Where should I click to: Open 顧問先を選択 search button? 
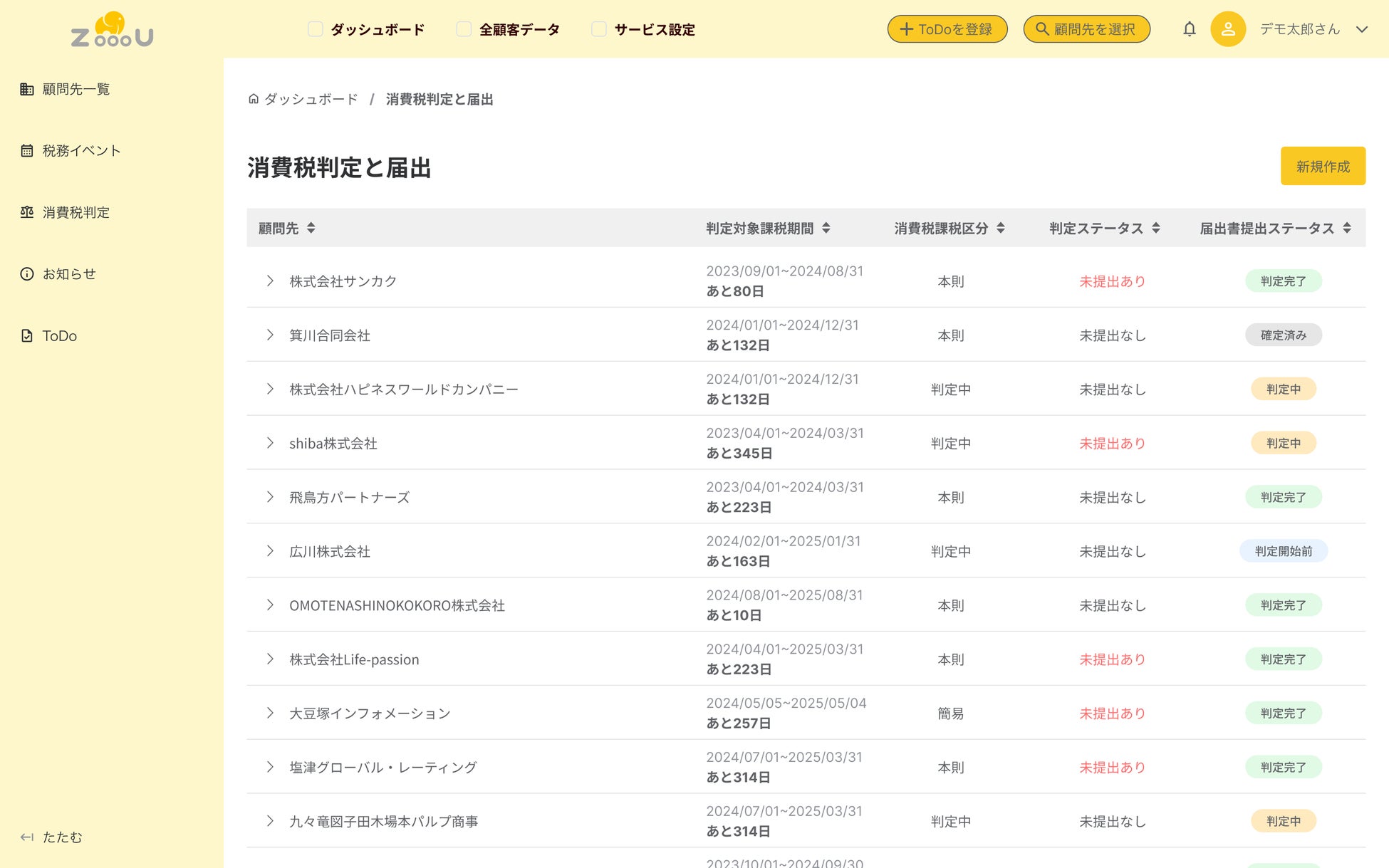click(1086, 29)
